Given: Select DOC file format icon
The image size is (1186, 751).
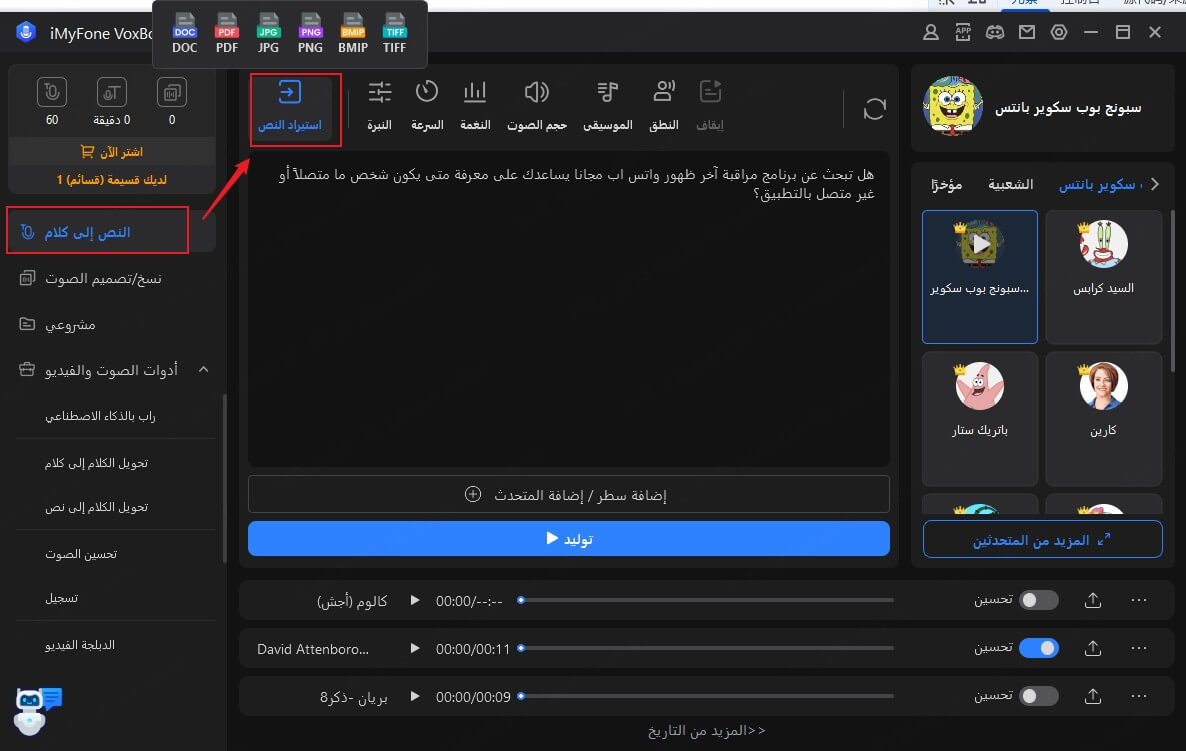Looking at the screenshot, I should 185,33.
